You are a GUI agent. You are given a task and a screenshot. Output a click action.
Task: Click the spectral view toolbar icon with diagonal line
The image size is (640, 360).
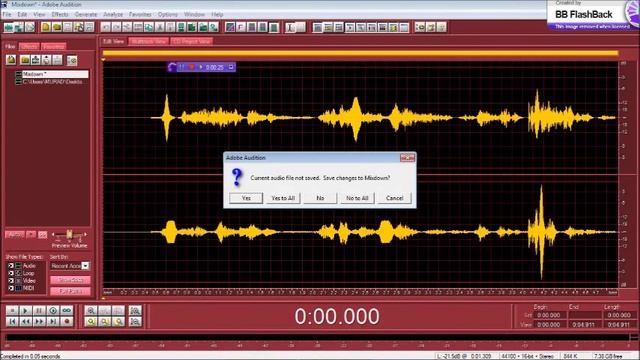click(x=230, y=27)
